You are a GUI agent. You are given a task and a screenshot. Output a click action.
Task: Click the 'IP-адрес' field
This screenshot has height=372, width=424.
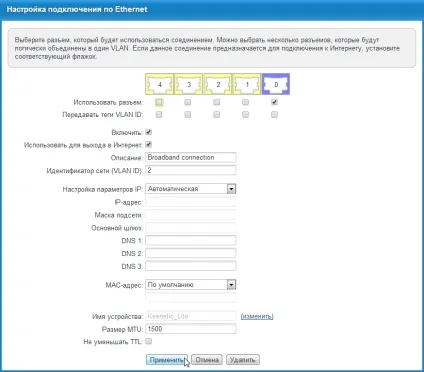[x=191, y=202]
